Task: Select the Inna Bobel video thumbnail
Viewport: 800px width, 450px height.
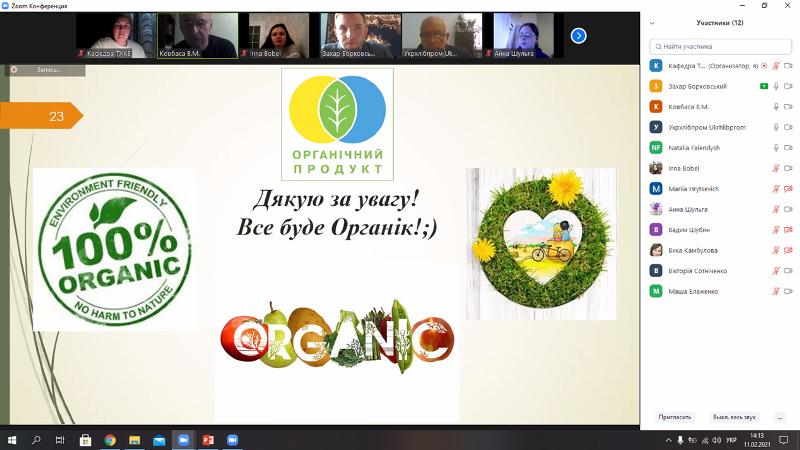Action: click(x=279, y=36)
